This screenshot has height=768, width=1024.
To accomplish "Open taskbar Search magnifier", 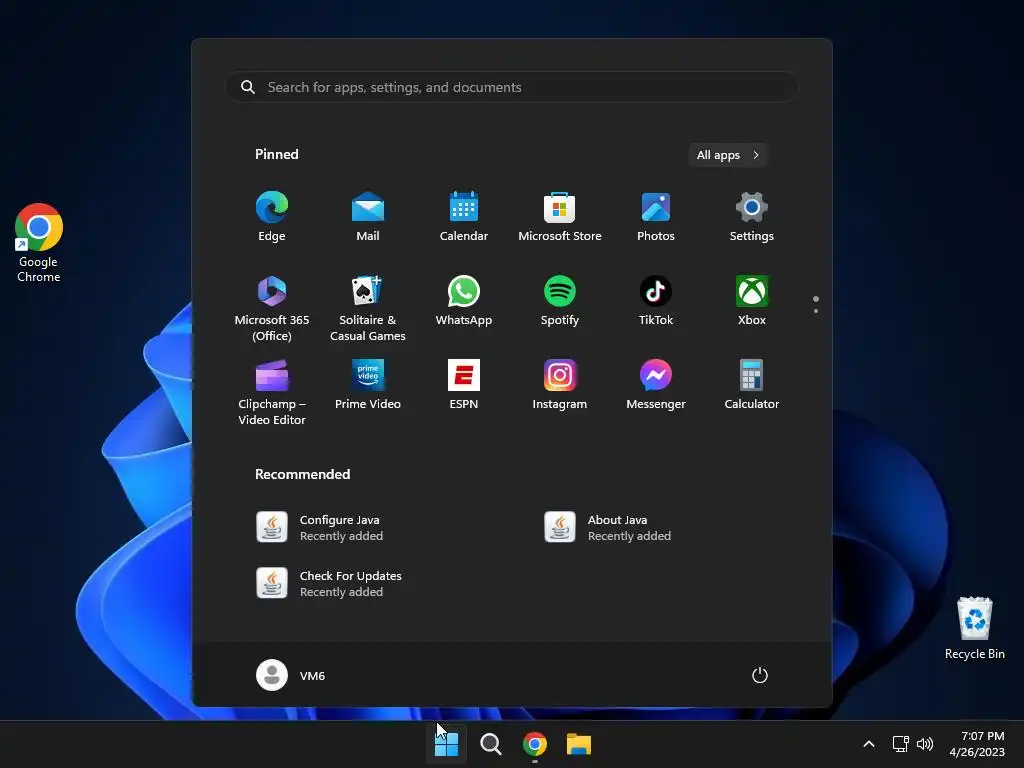I will coord(490,744).
